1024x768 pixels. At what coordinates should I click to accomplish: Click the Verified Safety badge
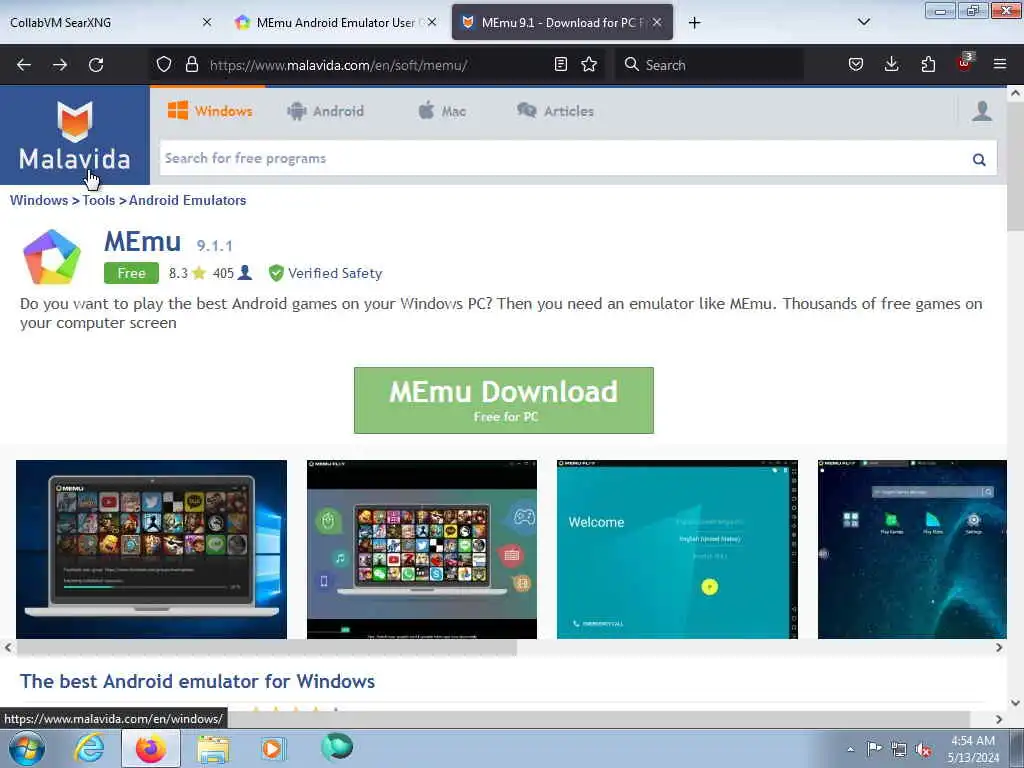click(325, 273)
